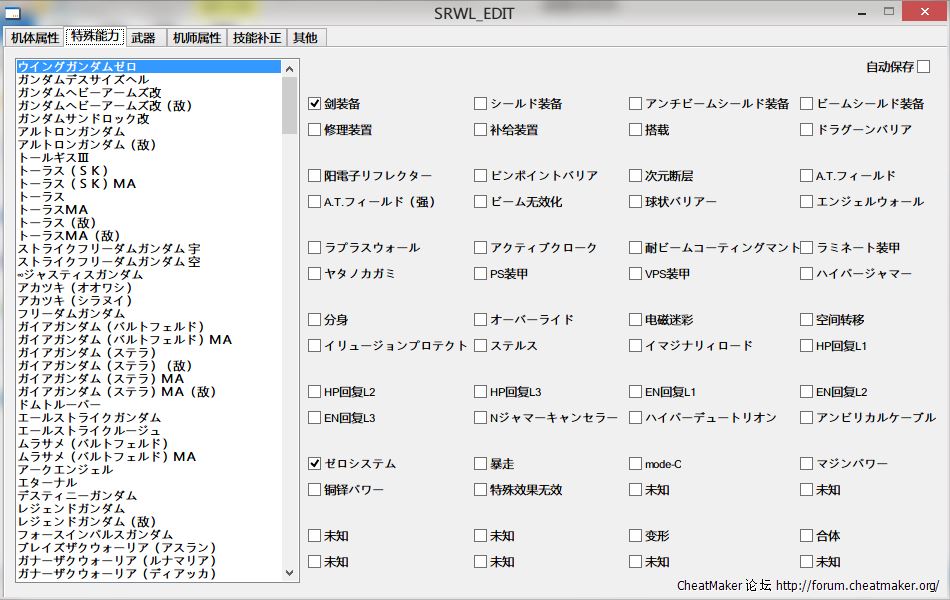Screen dimensions: 950x600
Task: Select フリーダムガンダム in the unit list
Action: tap(71, 313)
